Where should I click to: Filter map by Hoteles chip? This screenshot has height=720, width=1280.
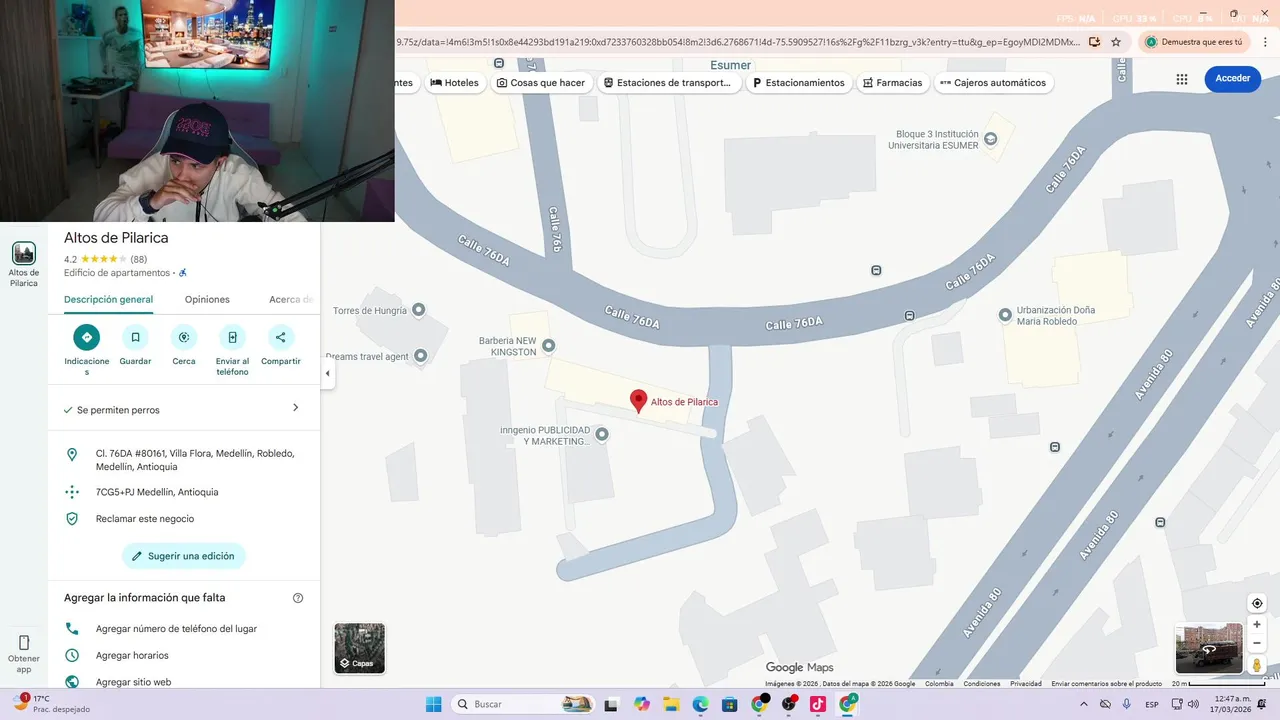(455, 83)
